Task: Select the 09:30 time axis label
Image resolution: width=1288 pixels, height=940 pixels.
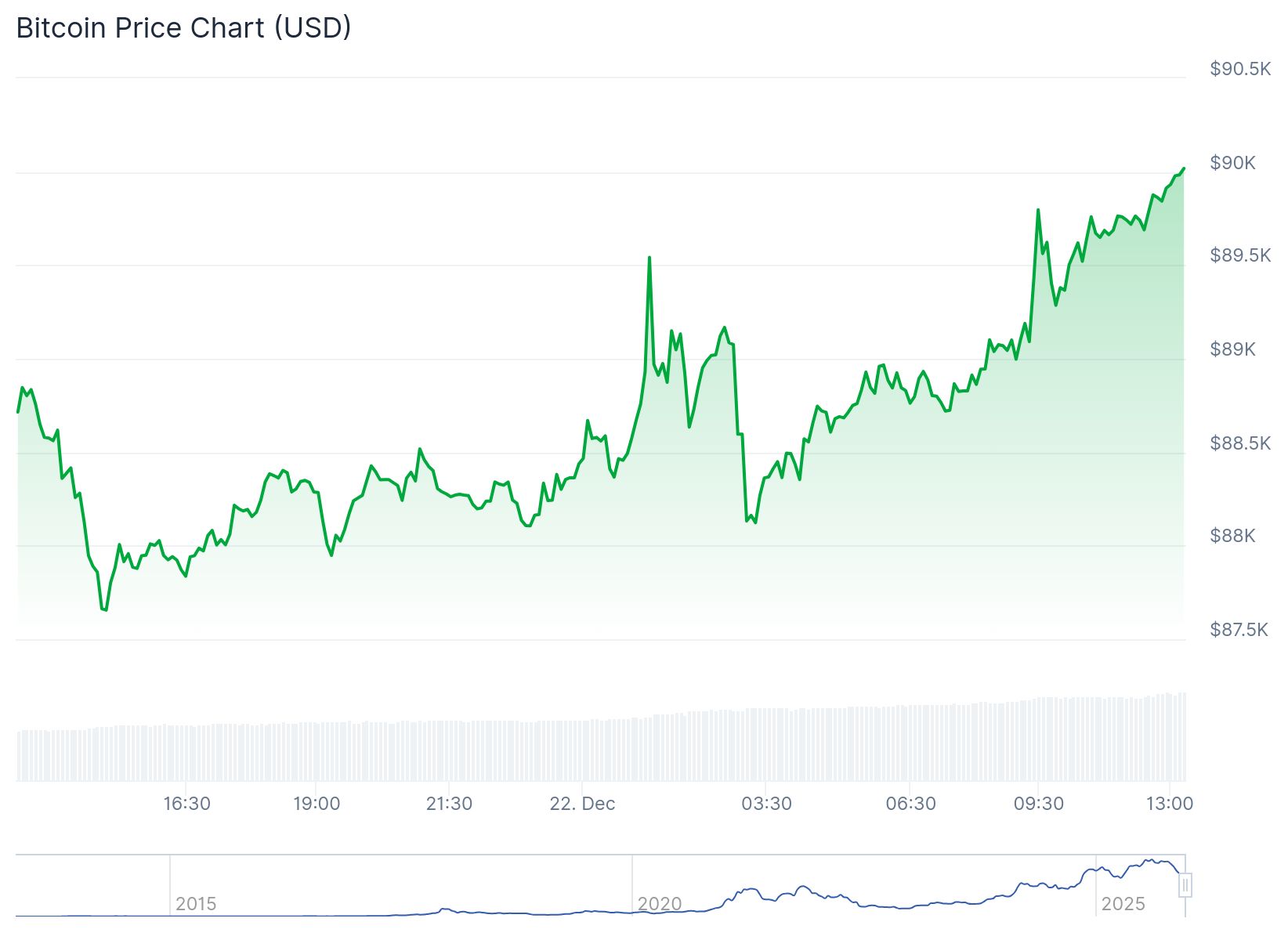Action: (1039, 804)
